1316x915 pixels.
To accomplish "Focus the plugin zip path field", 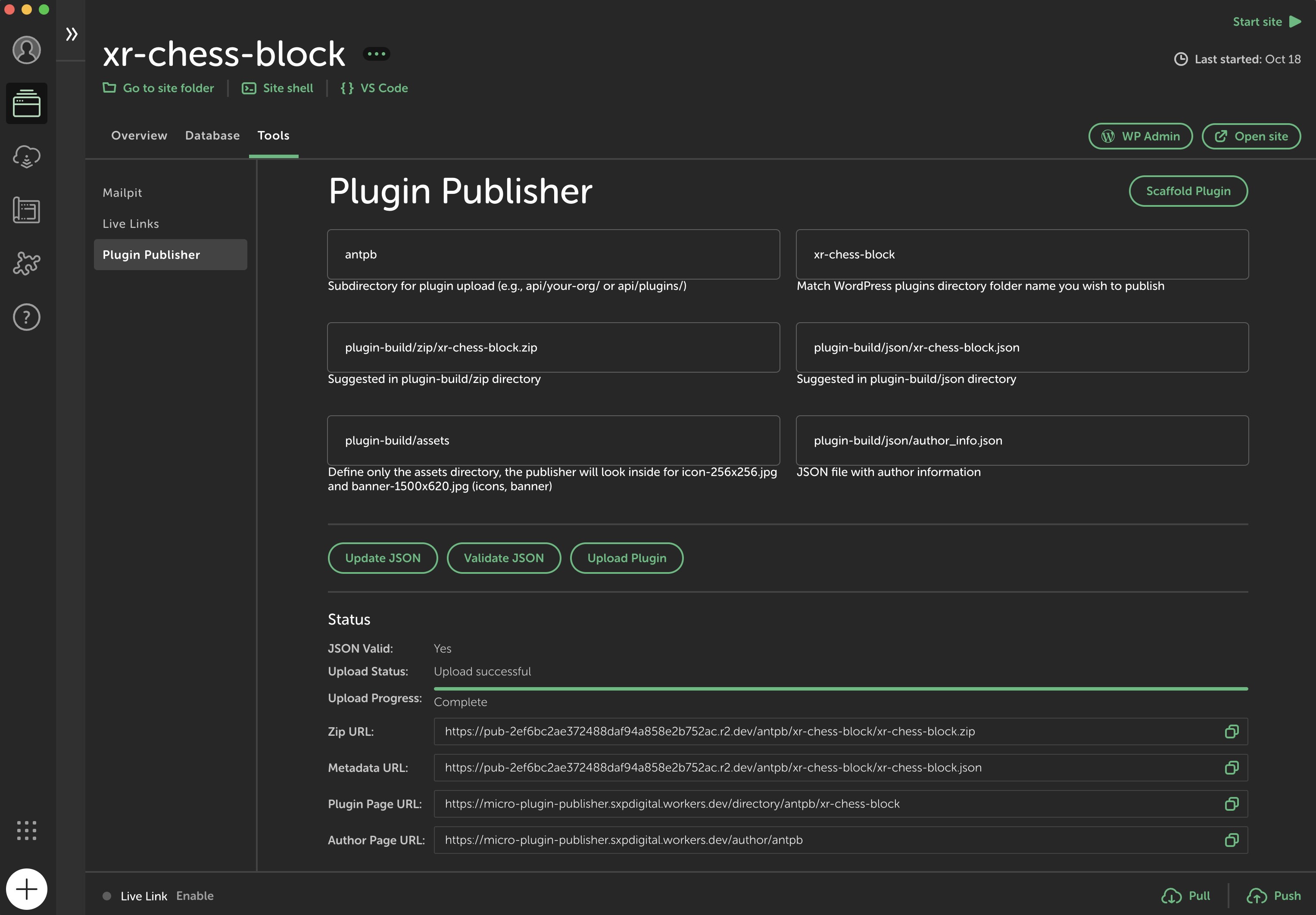I will (553, 347).
